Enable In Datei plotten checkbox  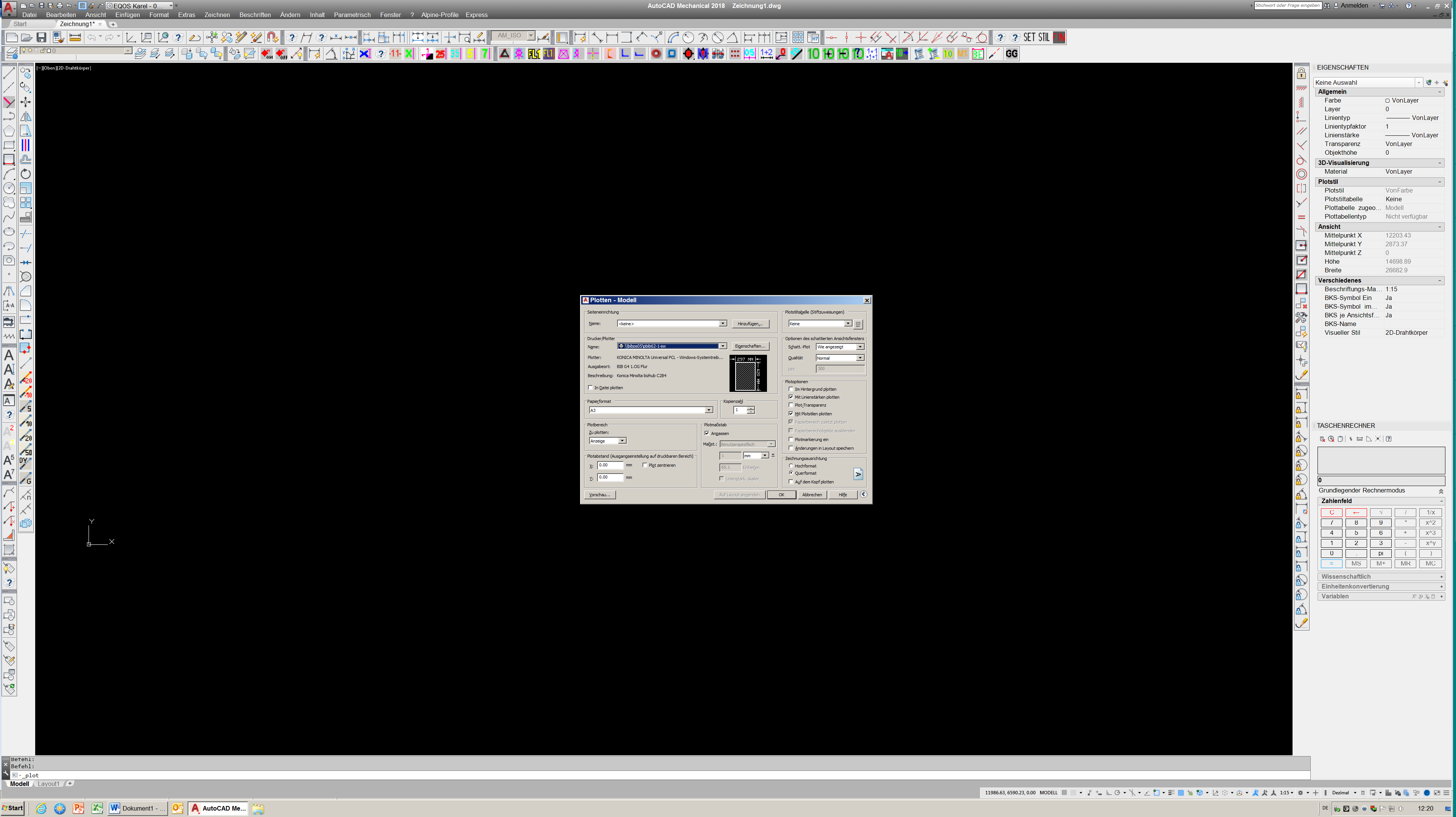tap(591, 388)
